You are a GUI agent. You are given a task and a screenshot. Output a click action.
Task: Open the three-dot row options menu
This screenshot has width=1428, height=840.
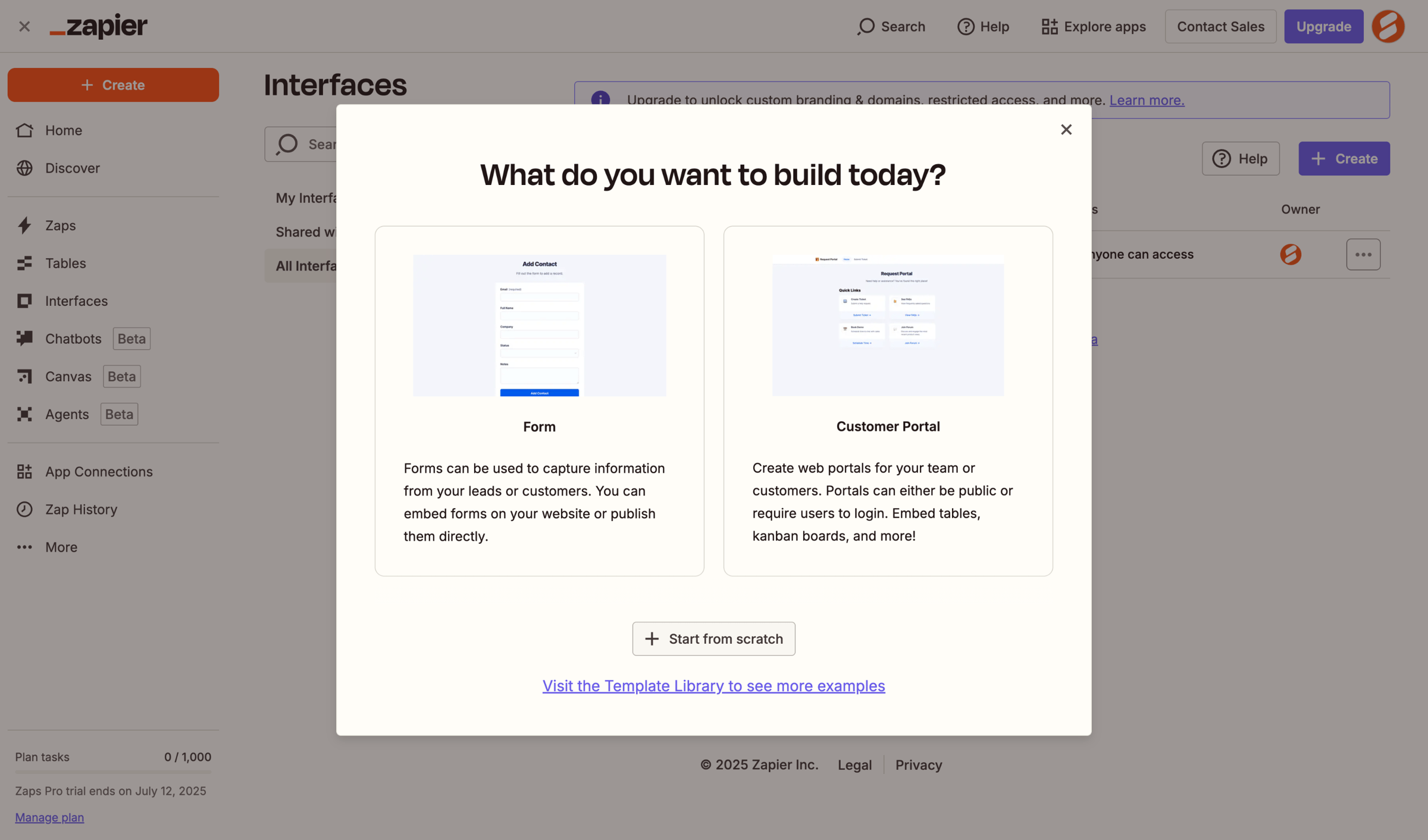[x=1363, y=255]
